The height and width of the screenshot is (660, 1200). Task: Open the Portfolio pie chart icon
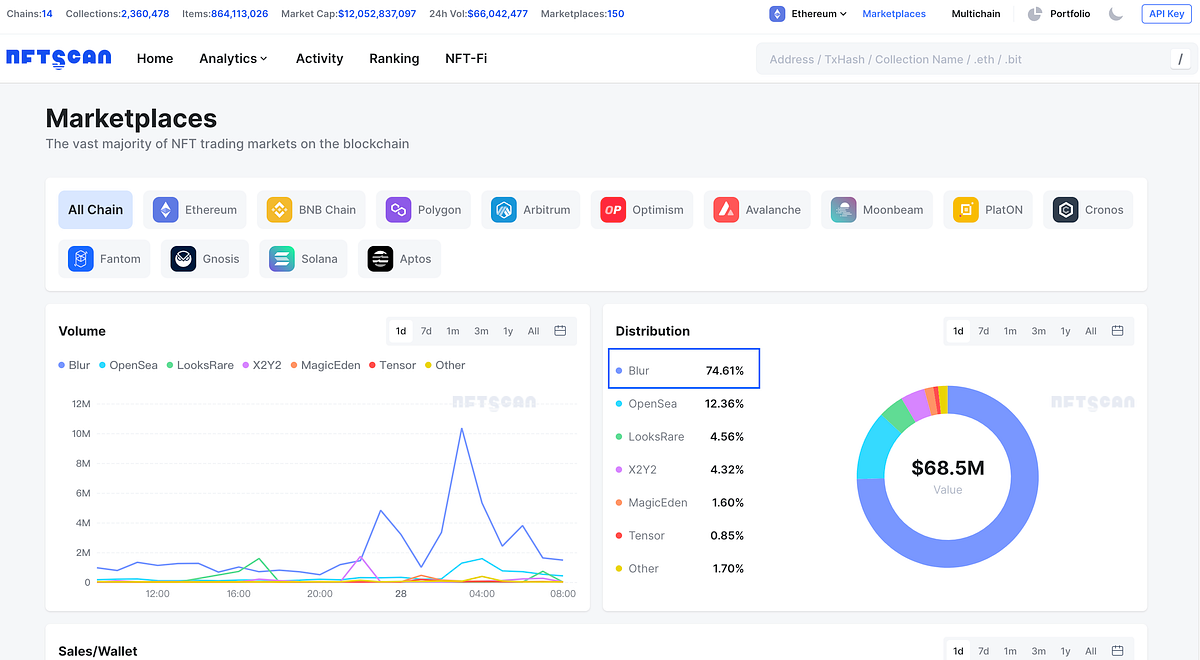coord(1034,14)
